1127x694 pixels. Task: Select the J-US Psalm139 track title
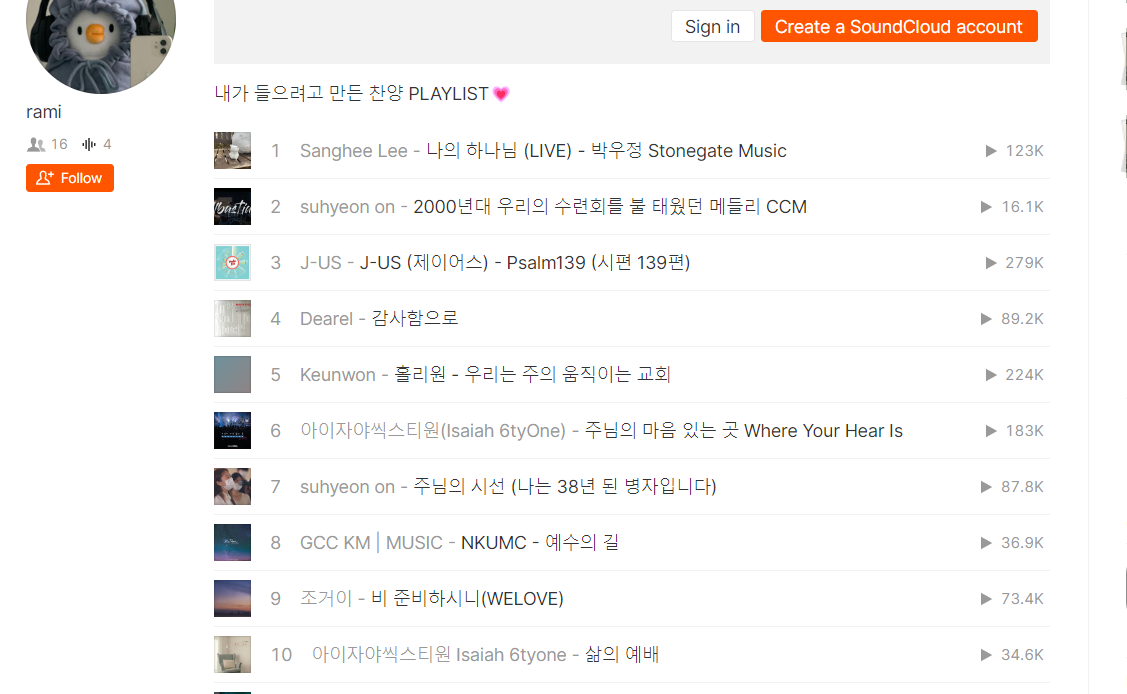pos(525,263)
